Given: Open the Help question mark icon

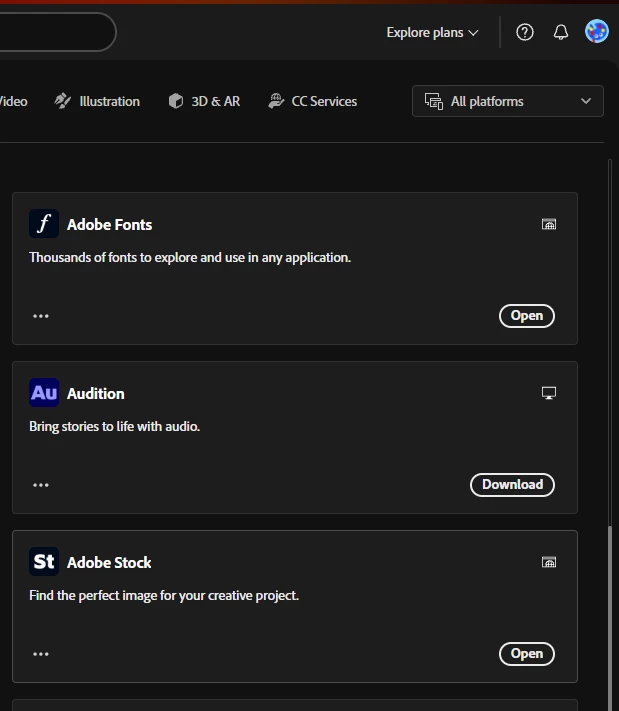Looking at the screenshot, I should [525, 32].
